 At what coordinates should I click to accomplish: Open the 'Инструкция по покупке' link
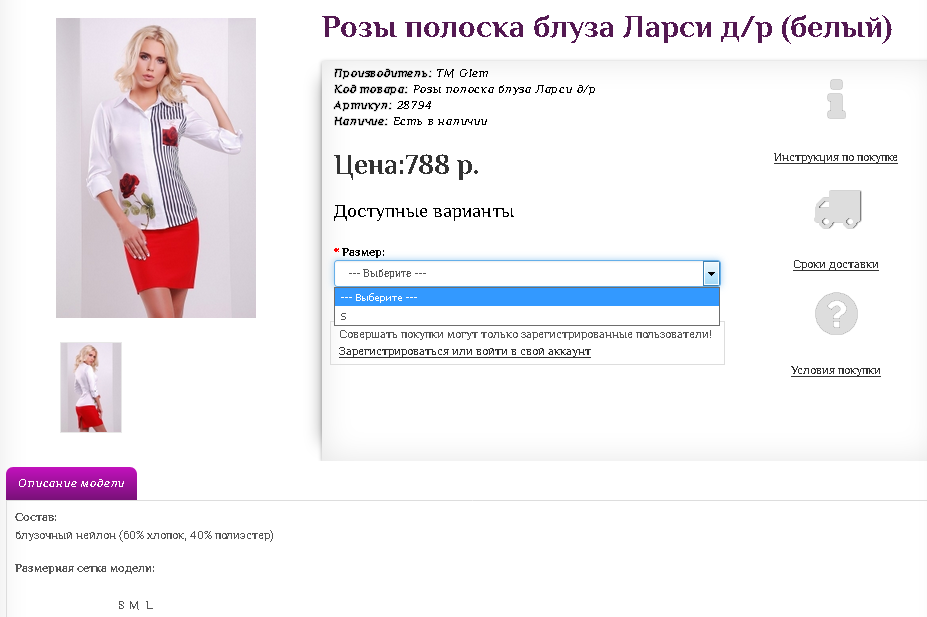835,157
